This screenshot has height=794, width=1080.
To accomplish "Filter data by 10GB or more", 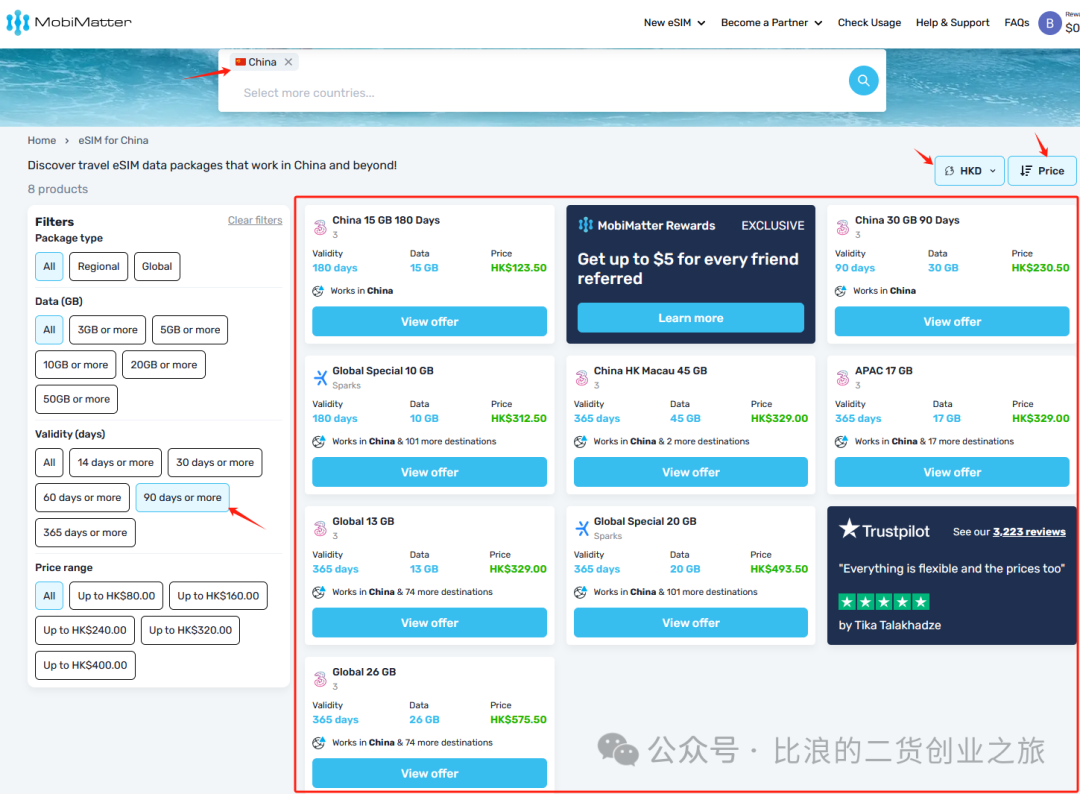I will (76, 365).
